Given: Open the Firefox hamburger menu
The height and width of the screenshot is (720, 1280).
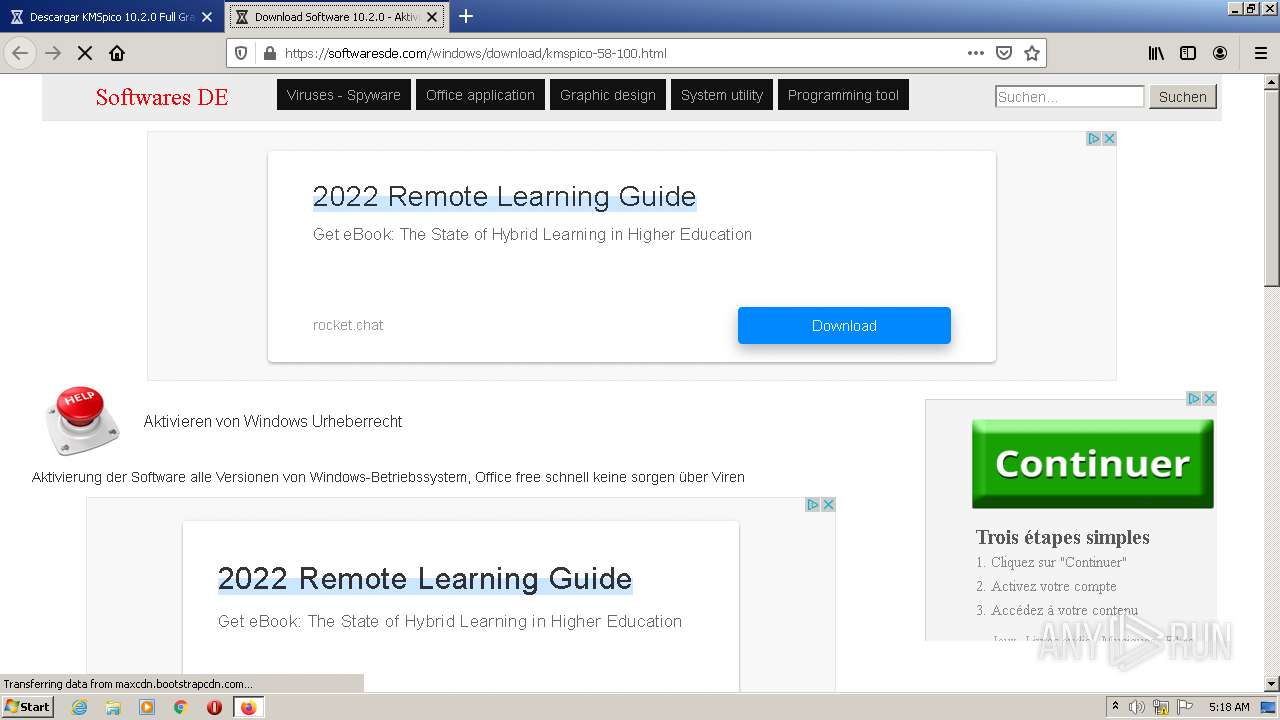Looking at the screenshot, I should (1260, 53).
